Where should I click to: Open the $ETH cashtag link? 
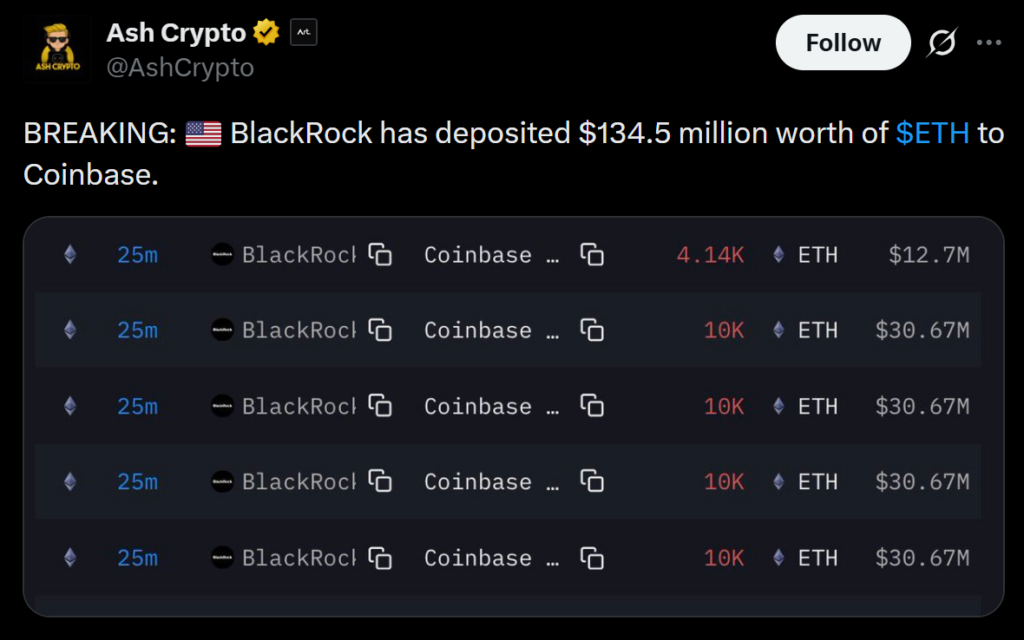pos(932,132)
